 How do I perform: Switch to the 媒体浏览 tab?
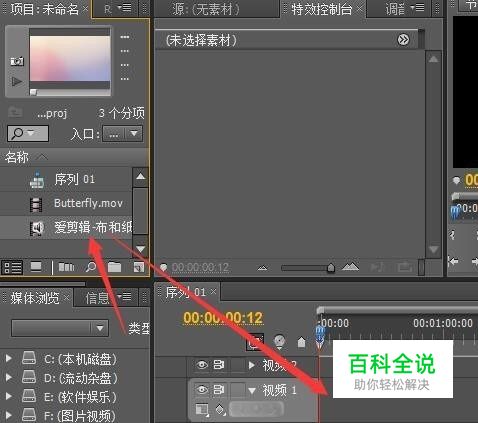click(35, 298)
